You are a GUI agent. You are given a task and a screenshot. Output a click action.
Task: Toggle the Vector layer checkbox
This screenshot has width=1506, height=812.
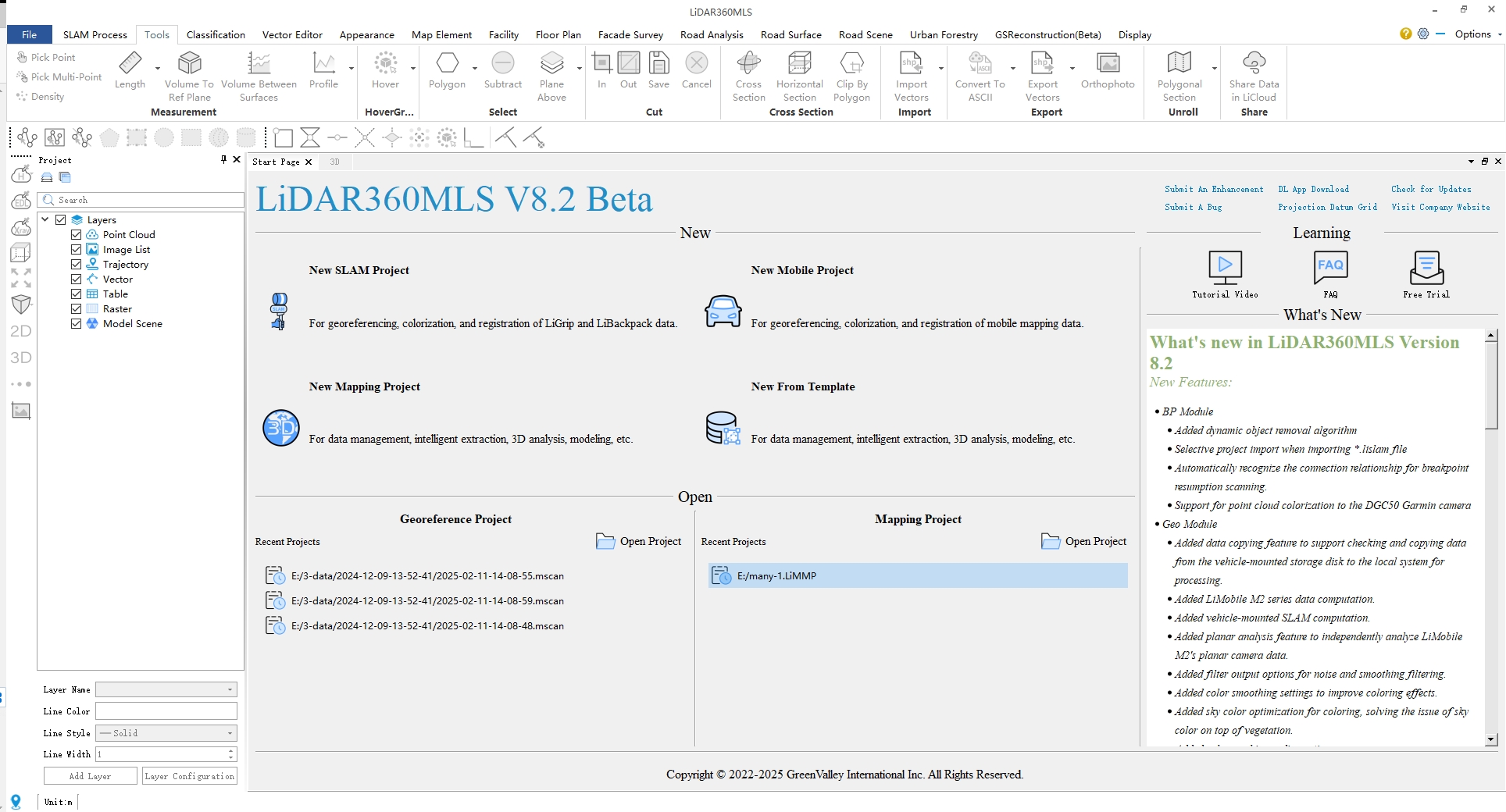coord(77,279)
